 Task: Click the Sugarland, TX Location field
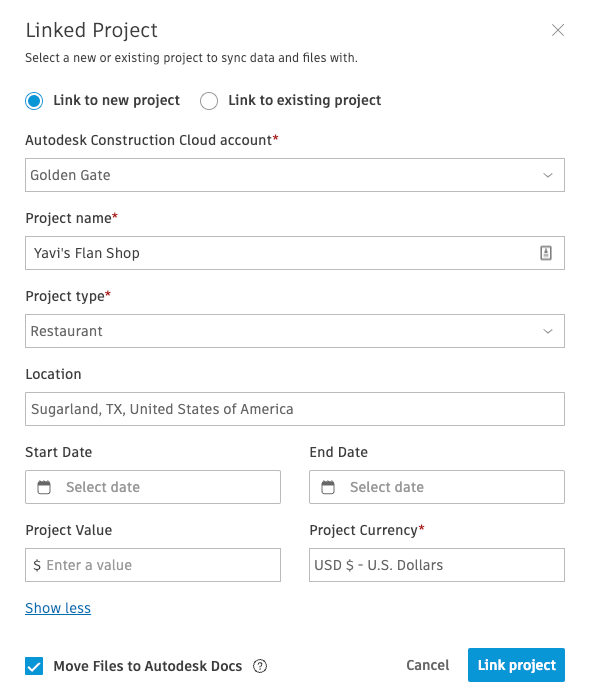click(295, 409)
